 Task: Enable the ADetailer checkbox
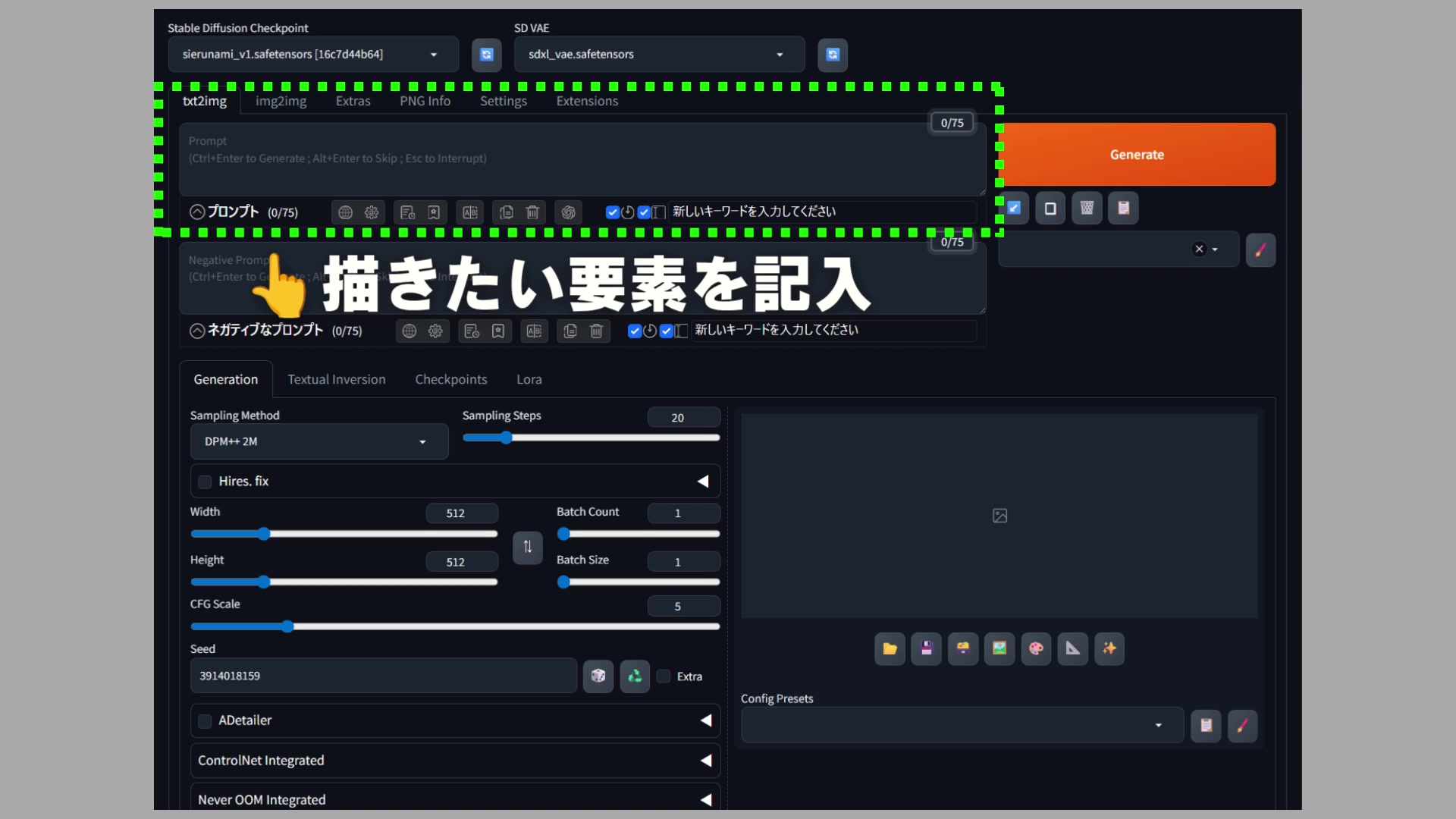(205, 721)
